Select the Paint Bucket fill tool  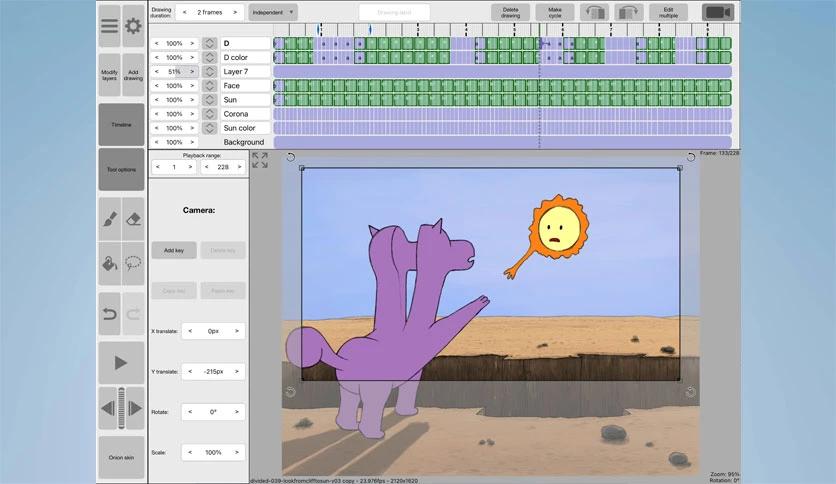(109, 264)
